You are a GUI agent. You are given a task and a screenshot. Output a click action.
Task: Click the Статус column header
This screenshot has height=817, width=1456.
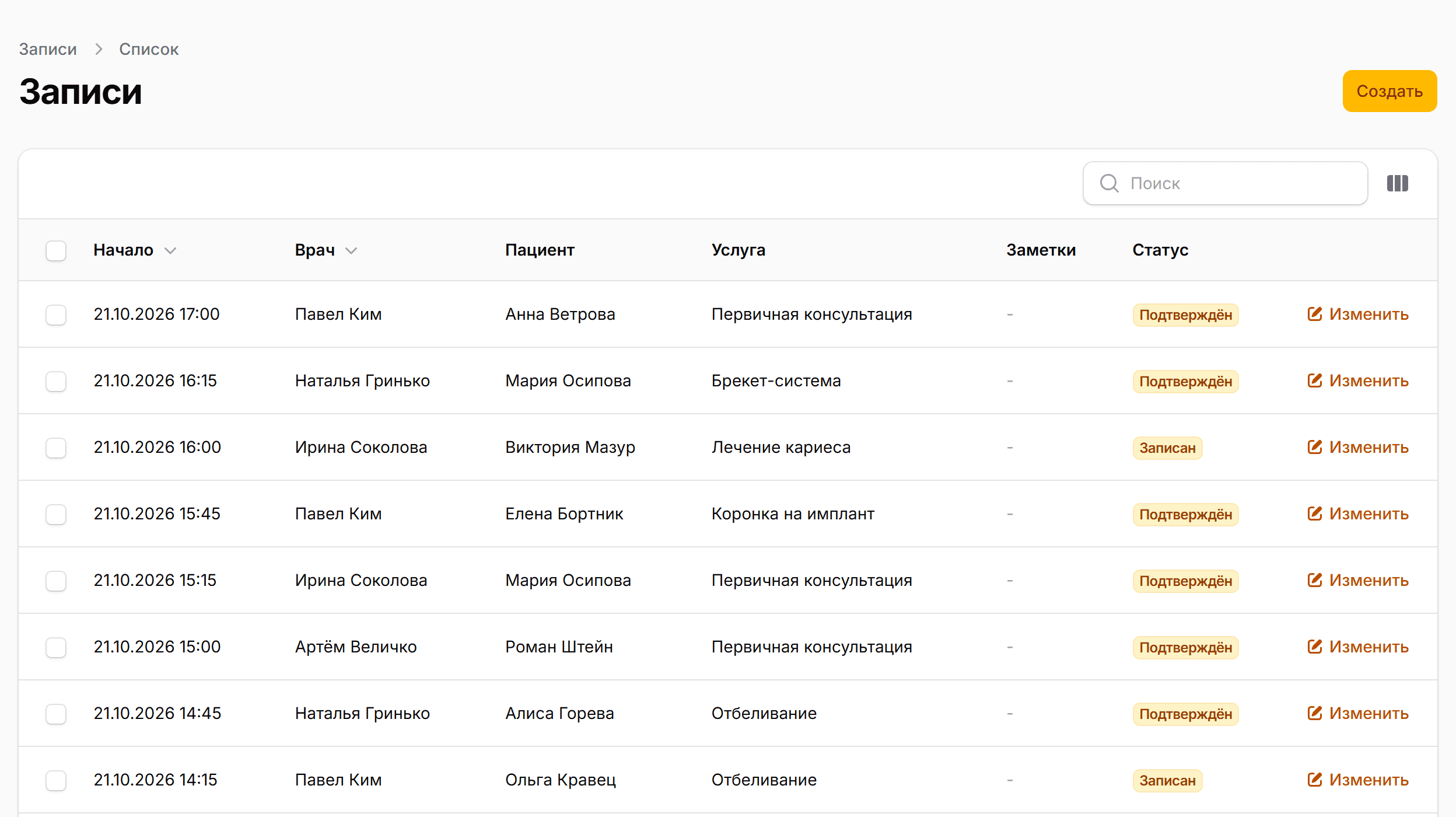click(1160, 250)
